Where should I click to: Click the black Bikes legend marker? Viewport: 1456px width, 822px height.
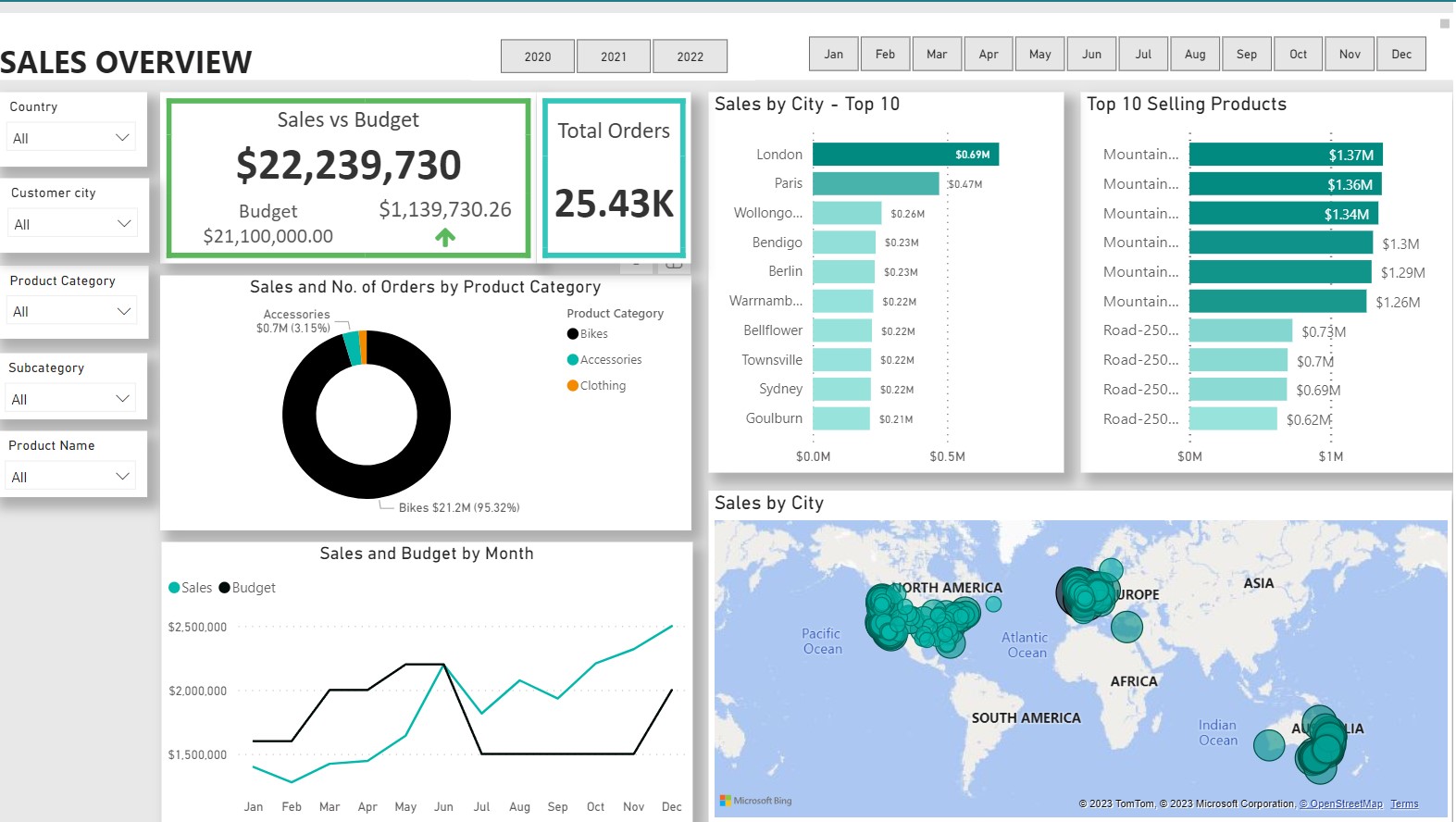click(x=573, y=334)
